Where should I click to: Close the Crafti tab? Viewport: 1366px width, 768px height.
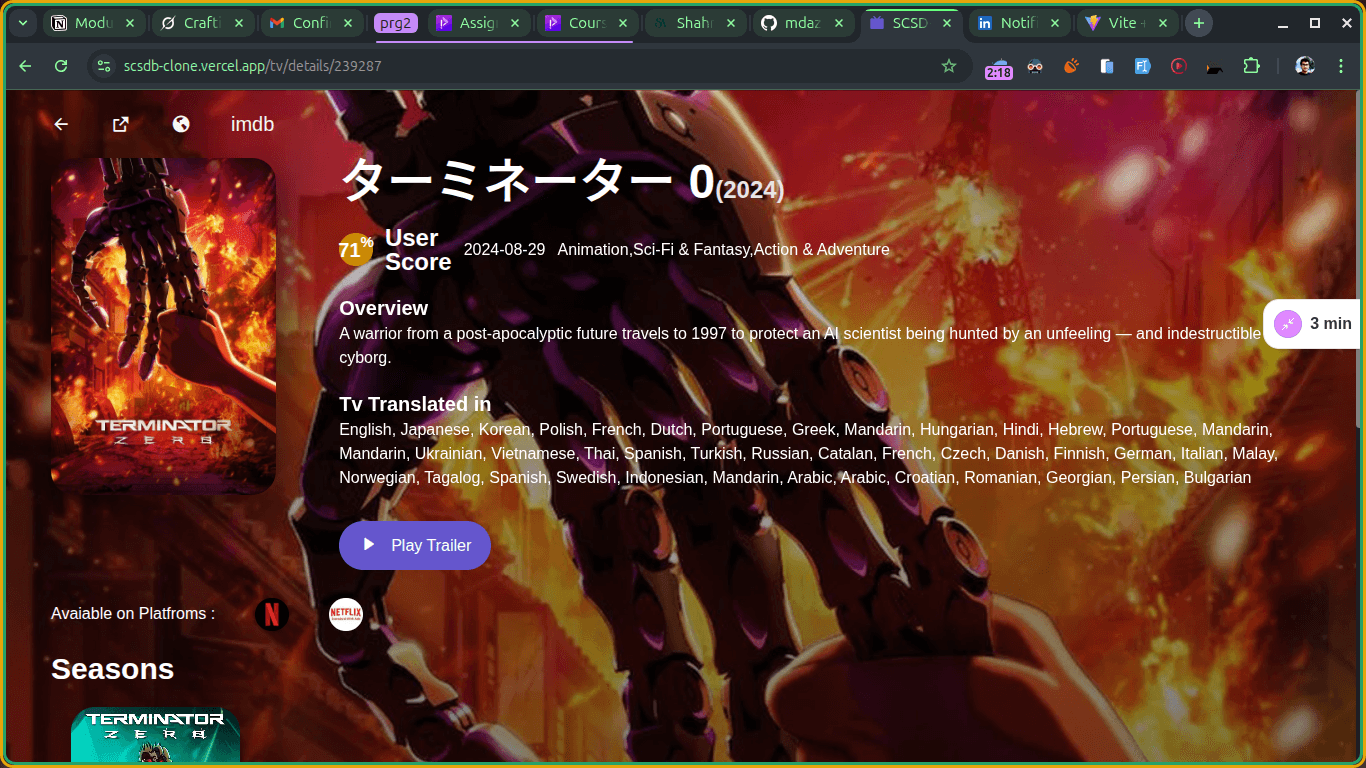(239, 23)
